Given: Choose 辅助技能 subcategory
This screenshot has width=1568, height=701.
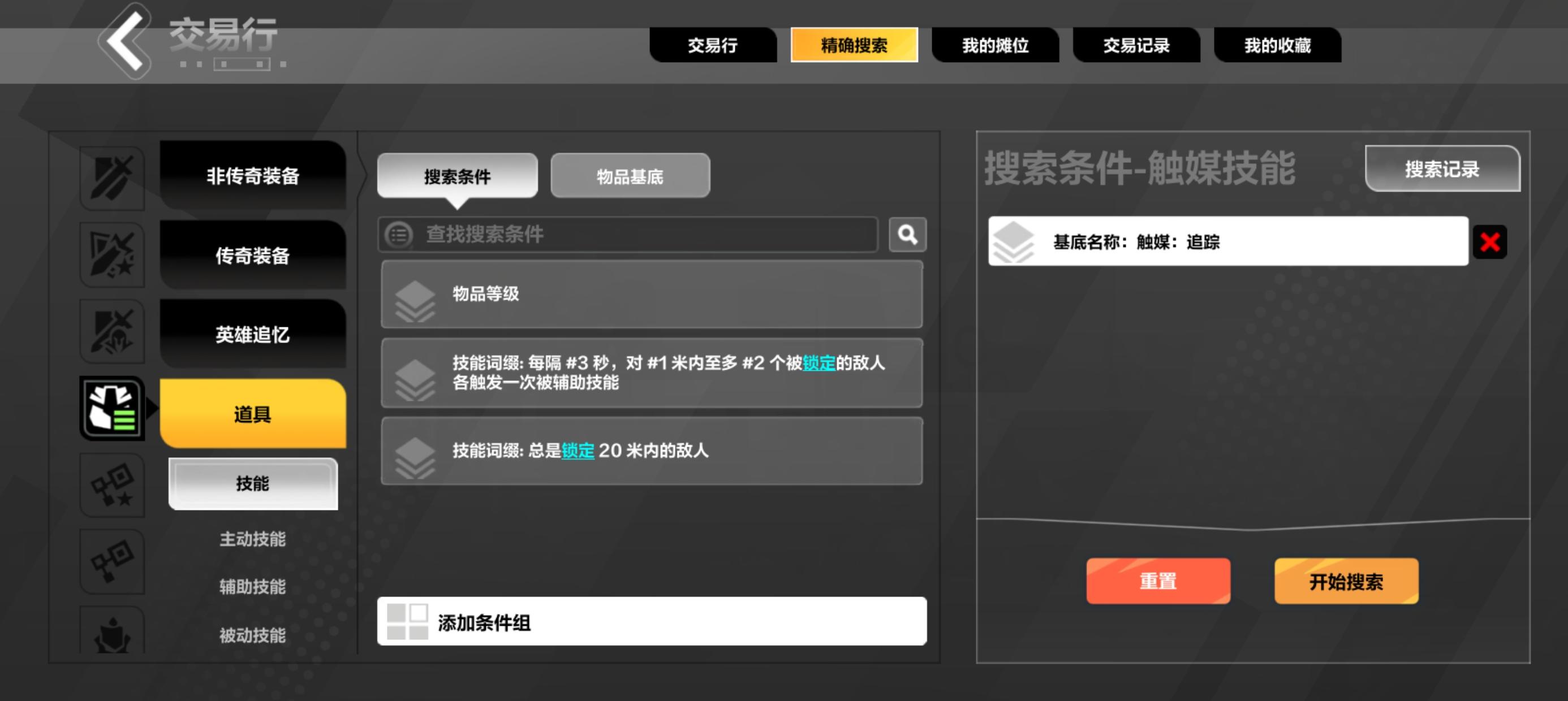Looking at the screenshot, I should [253, 587].
